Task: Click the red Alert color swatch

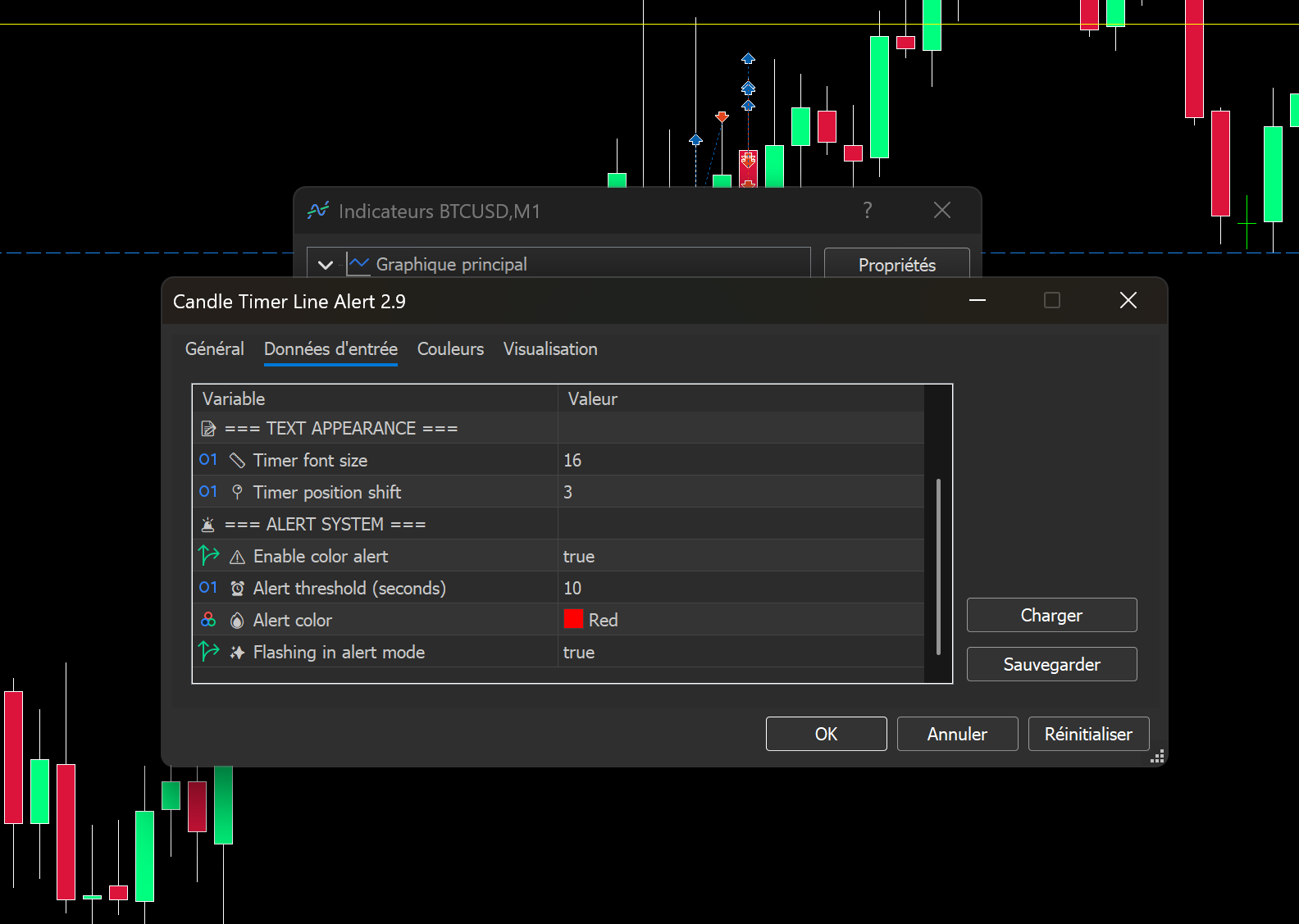Action: point(573,620)
